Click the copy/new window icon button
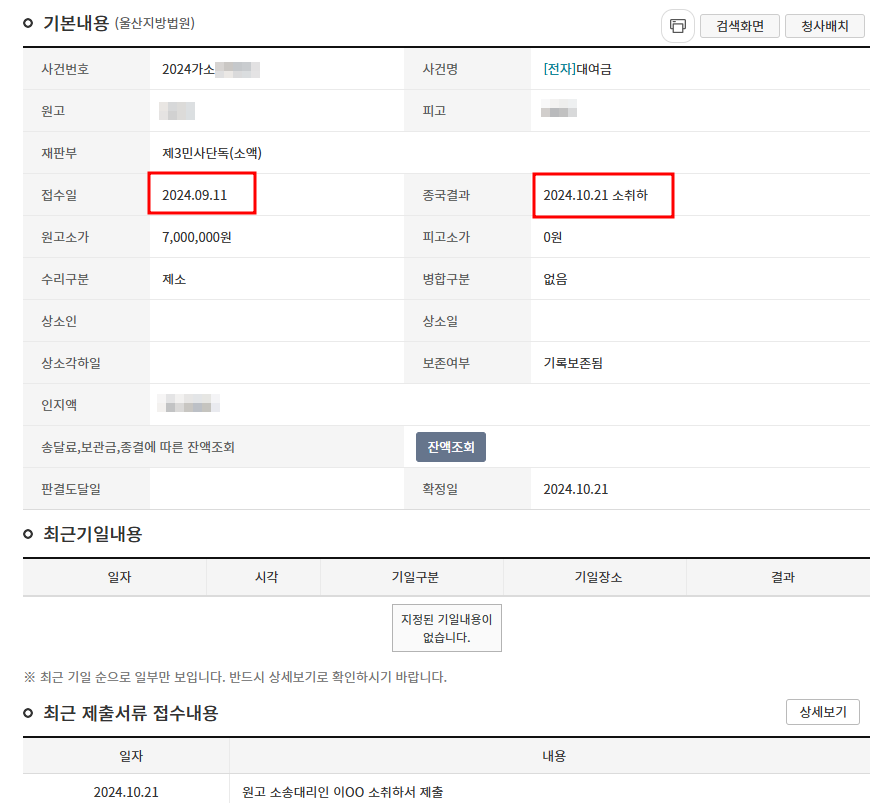883x803 pixels. 677,26
